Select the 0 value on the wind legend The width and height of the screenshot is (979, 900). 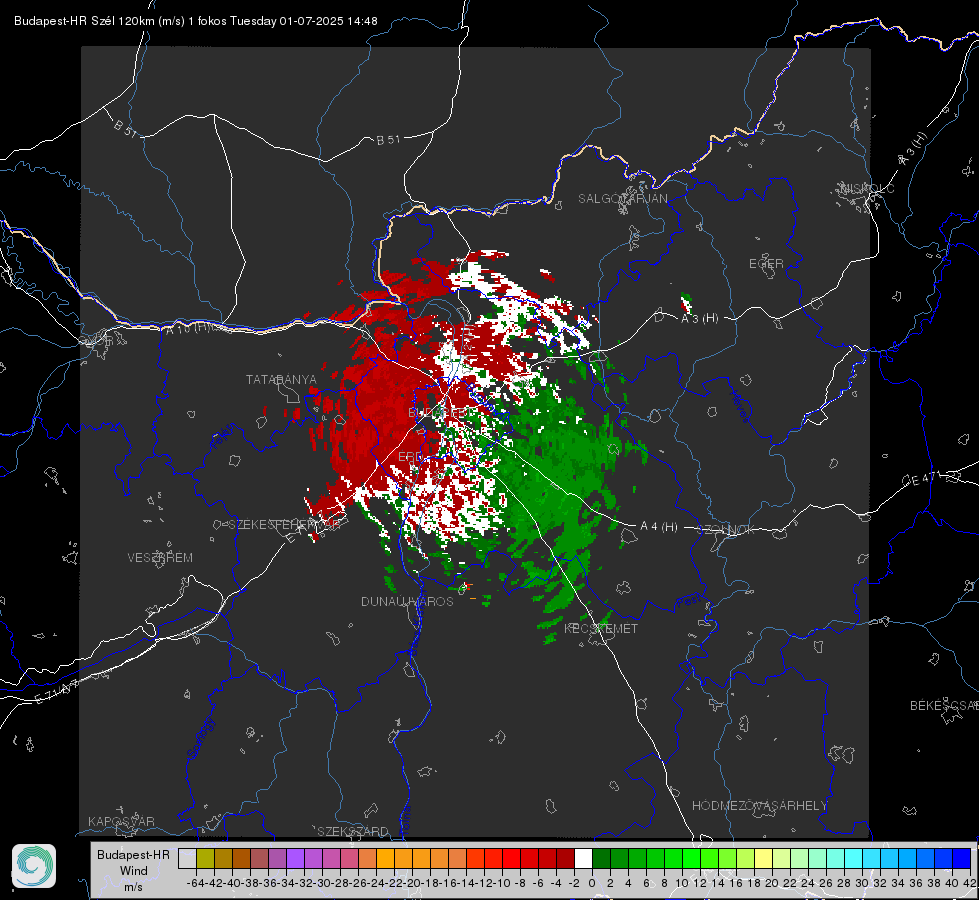(592, 883)
